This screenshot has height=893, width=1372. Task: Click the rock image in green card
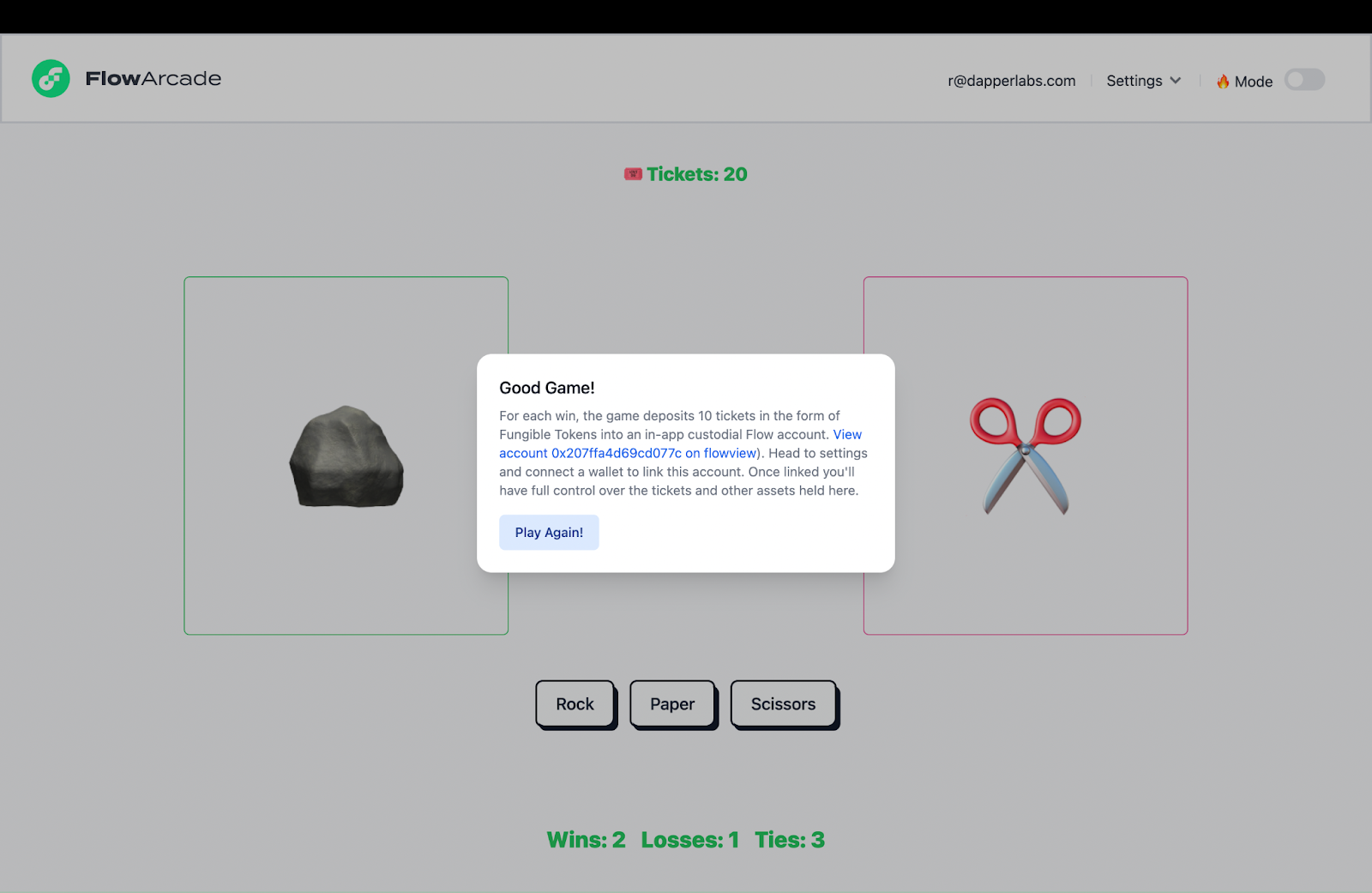(346, 456)
